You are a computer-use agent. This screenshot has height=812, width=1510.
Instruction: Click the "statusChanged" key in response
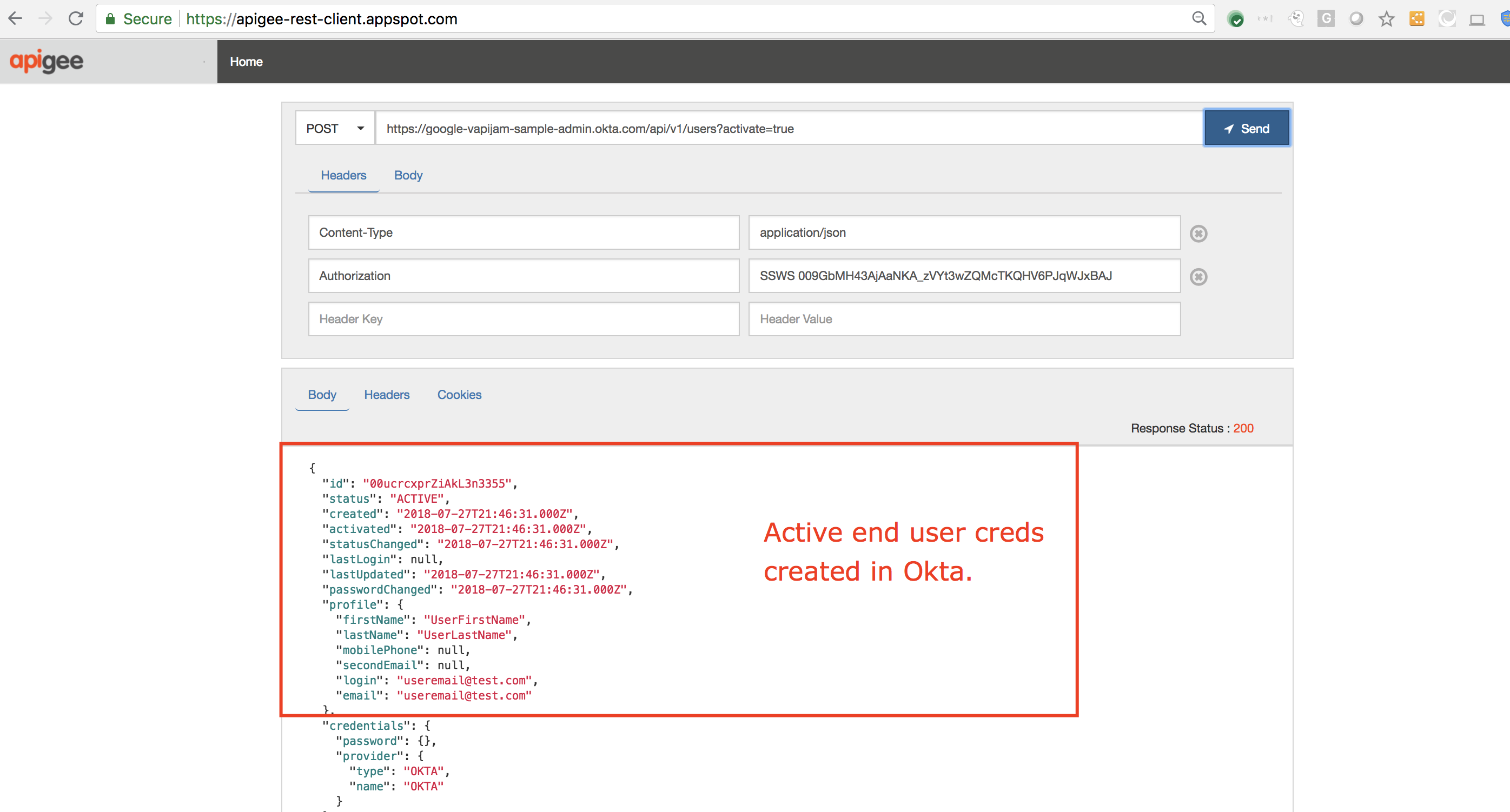[376, 544]
